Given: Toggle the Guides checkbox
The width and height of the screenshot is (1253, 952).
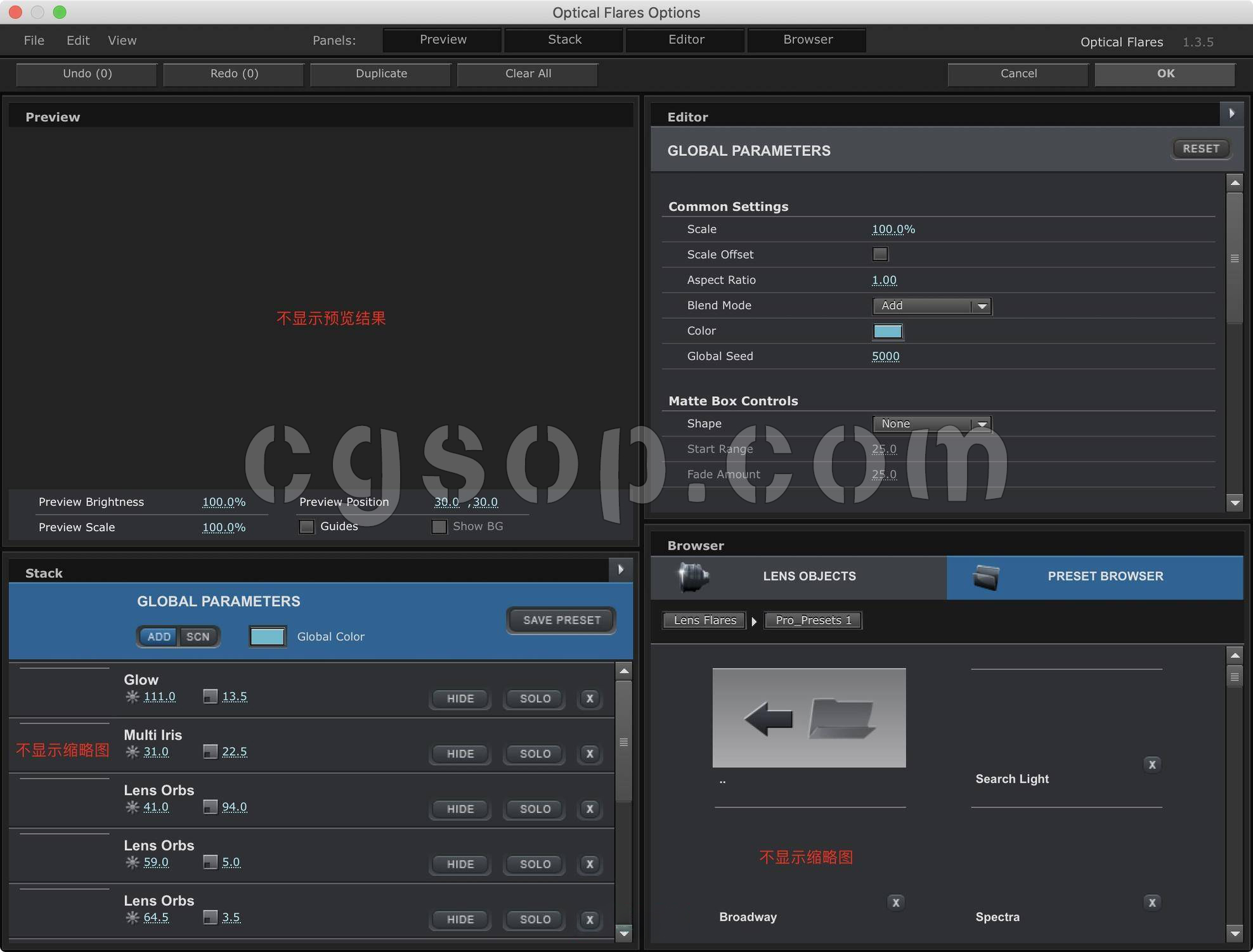Looking at the screenshot, I should pos(307,527).
